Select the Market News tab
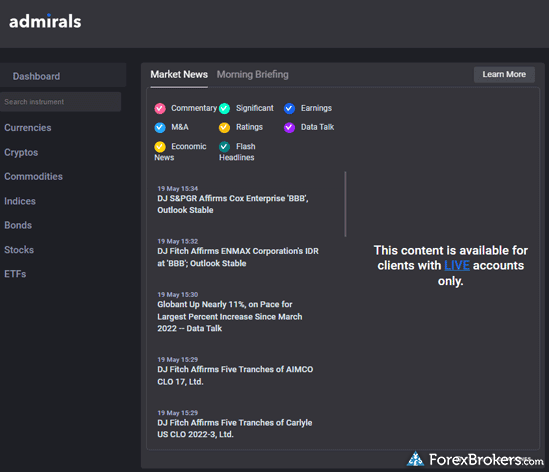Image resolution: width=549 pixels, height=472 pixels. 179,75
